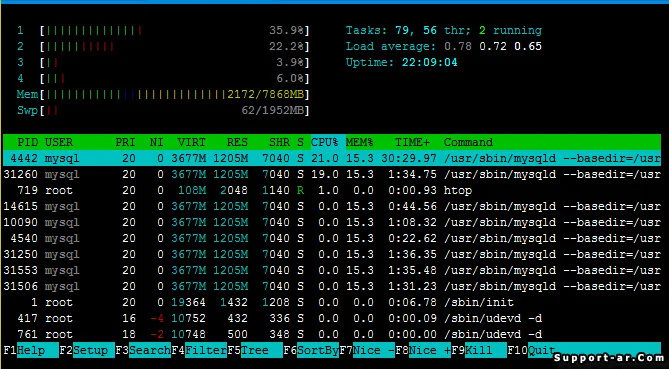Viewport: 669px width, 369px height.
Task: Select the highlighted mysqld process 4442
Action: [x=332, y=158]
